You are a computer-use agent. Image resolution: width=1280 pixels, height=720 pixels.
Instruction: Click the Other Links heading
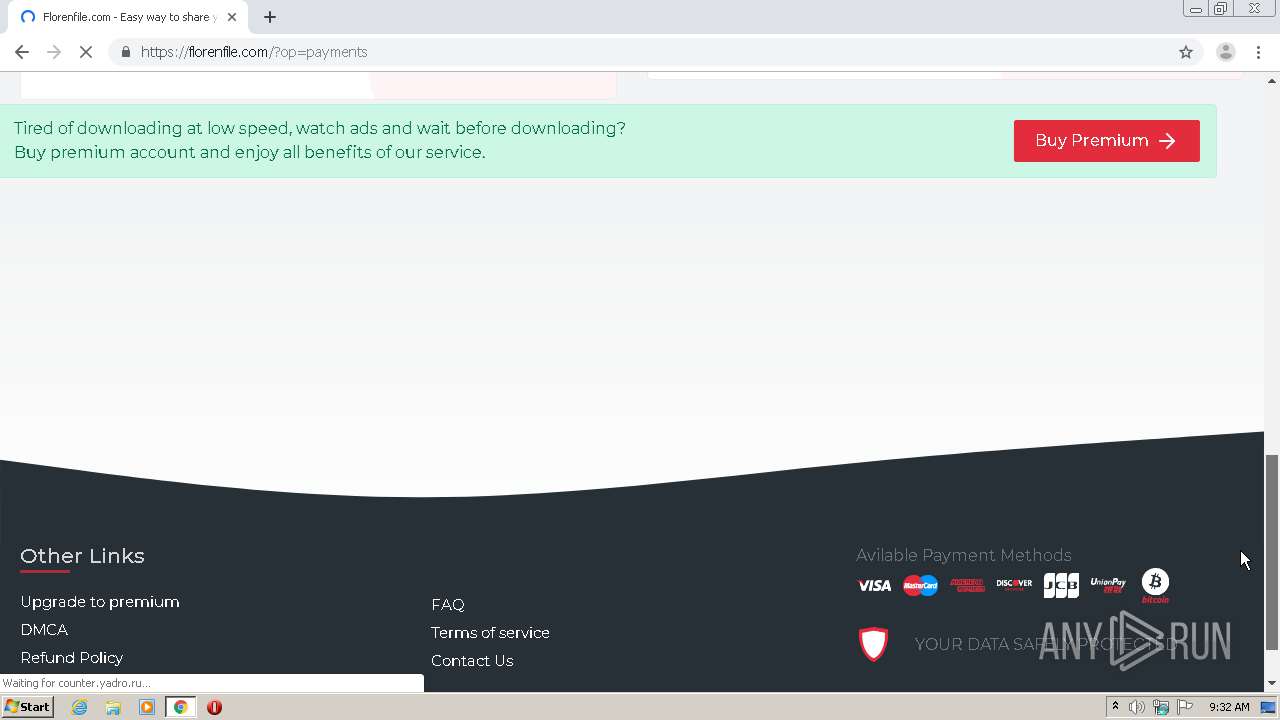point(82,556)
